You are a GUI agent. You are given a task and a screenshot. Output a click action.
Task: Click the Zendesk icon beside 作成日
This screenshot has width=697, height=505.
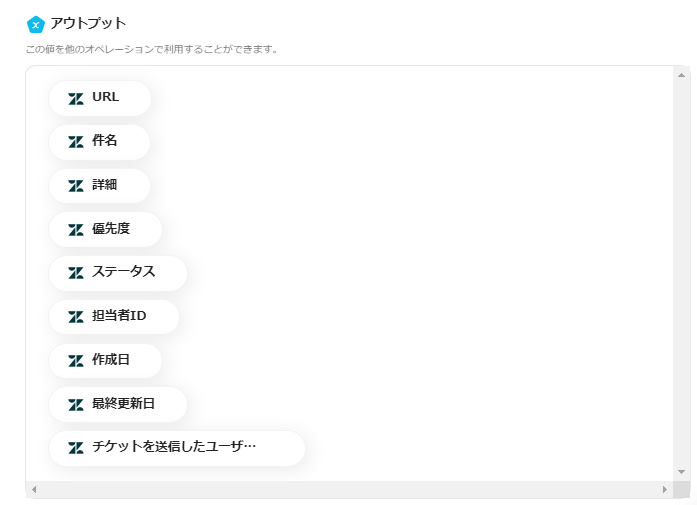coord(76,361)
